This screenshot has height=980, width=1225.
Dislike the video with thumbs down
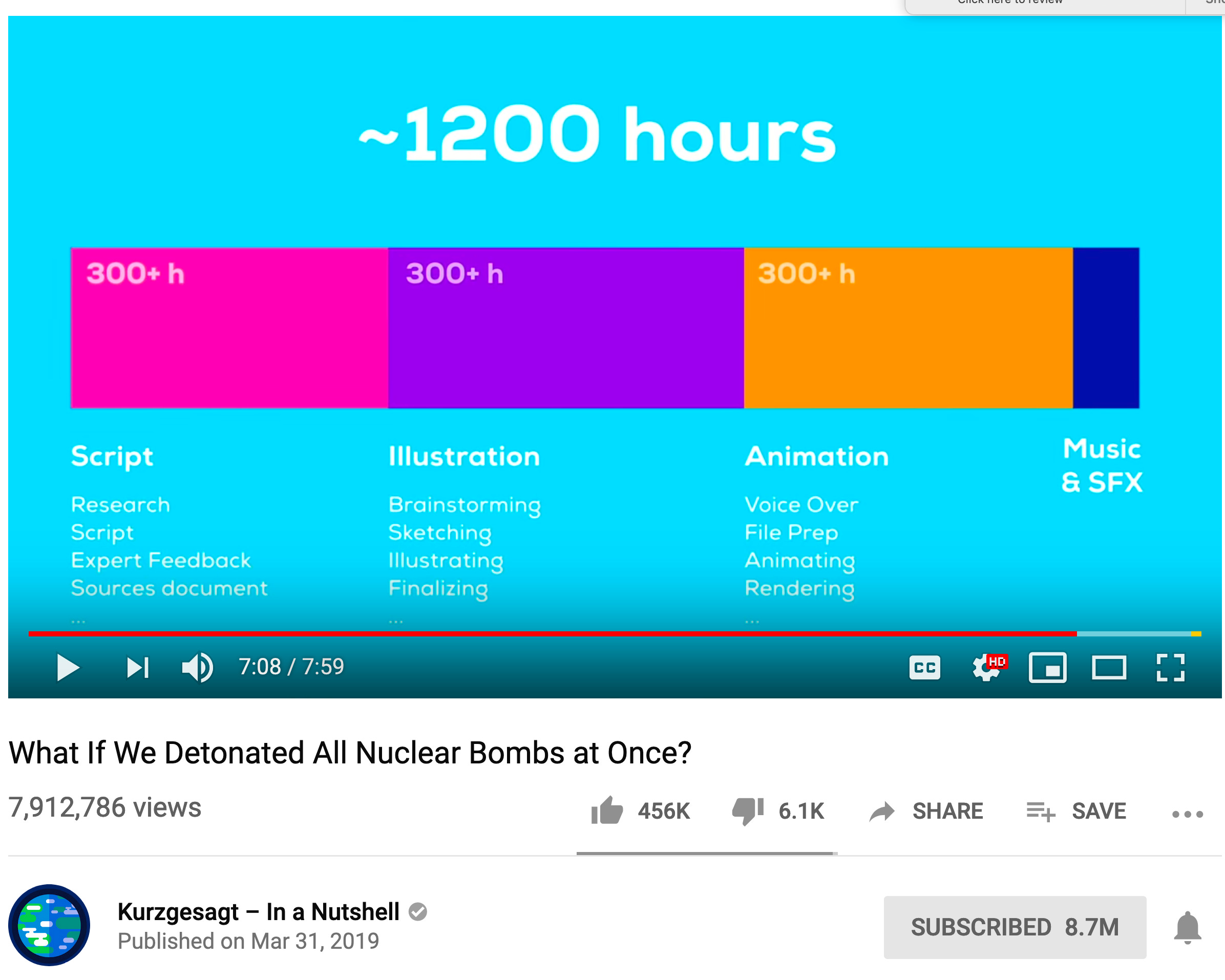point(747,811)
